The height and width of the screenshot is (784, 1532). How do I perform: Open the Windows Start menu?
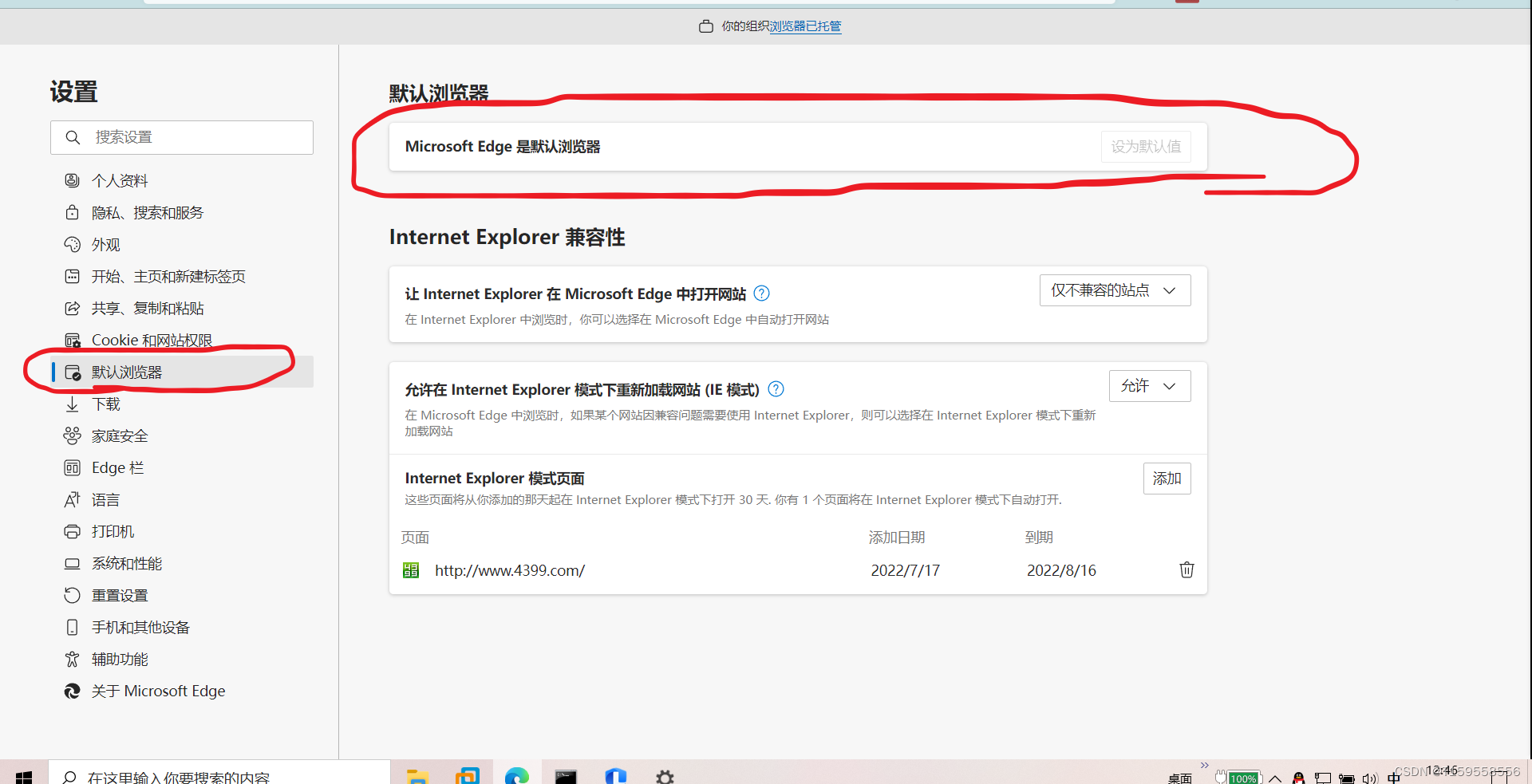pyautogui.click(x=24, y=775)
